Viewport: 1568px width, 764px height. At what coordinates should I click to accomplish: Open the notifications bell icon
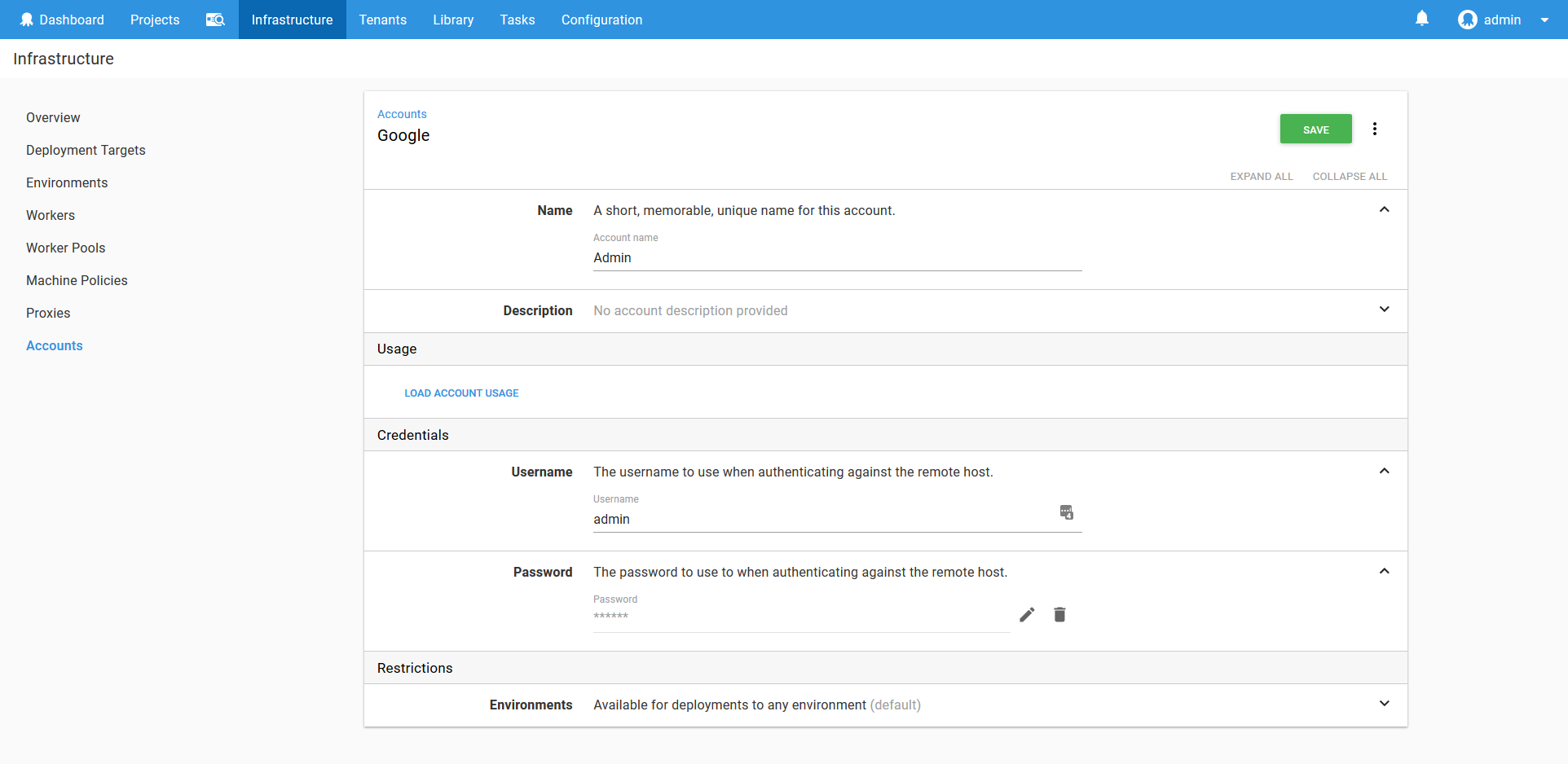1422,19
